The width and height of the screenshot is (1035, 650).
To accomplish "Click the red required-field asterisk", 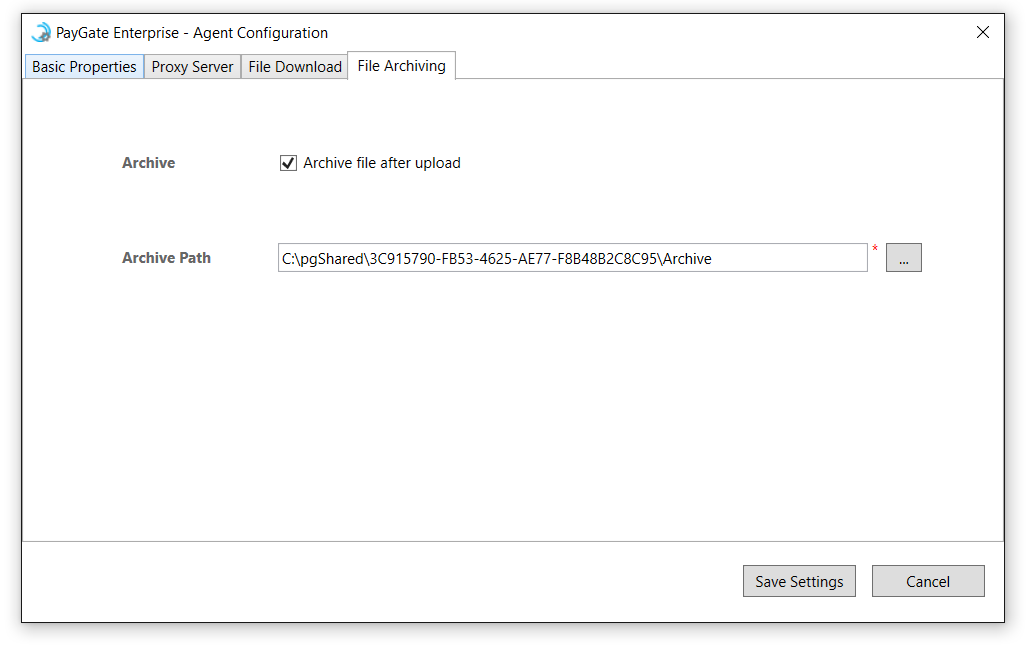I will coord(875,249).
